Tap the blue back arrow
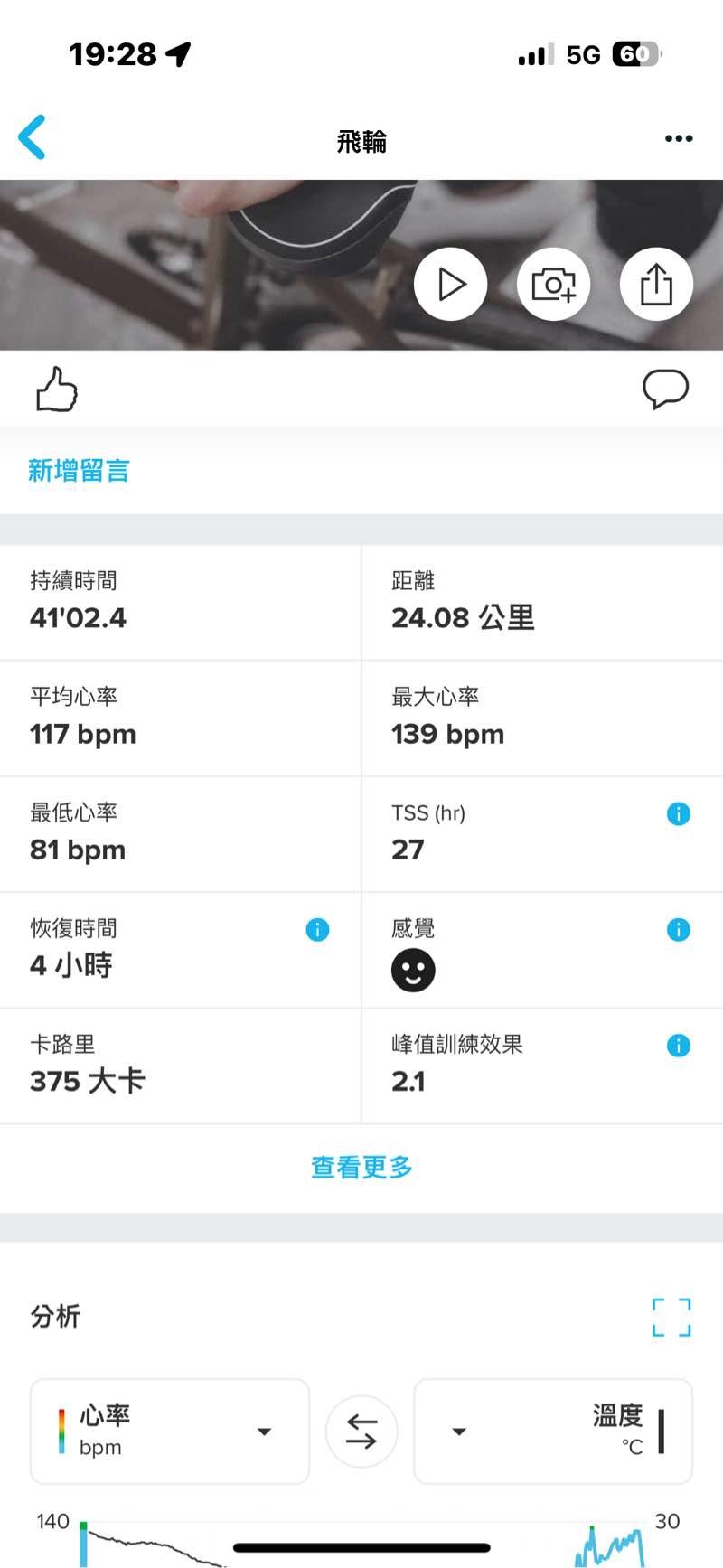Viewport: 723px width, 1568px height. [33, 138]
